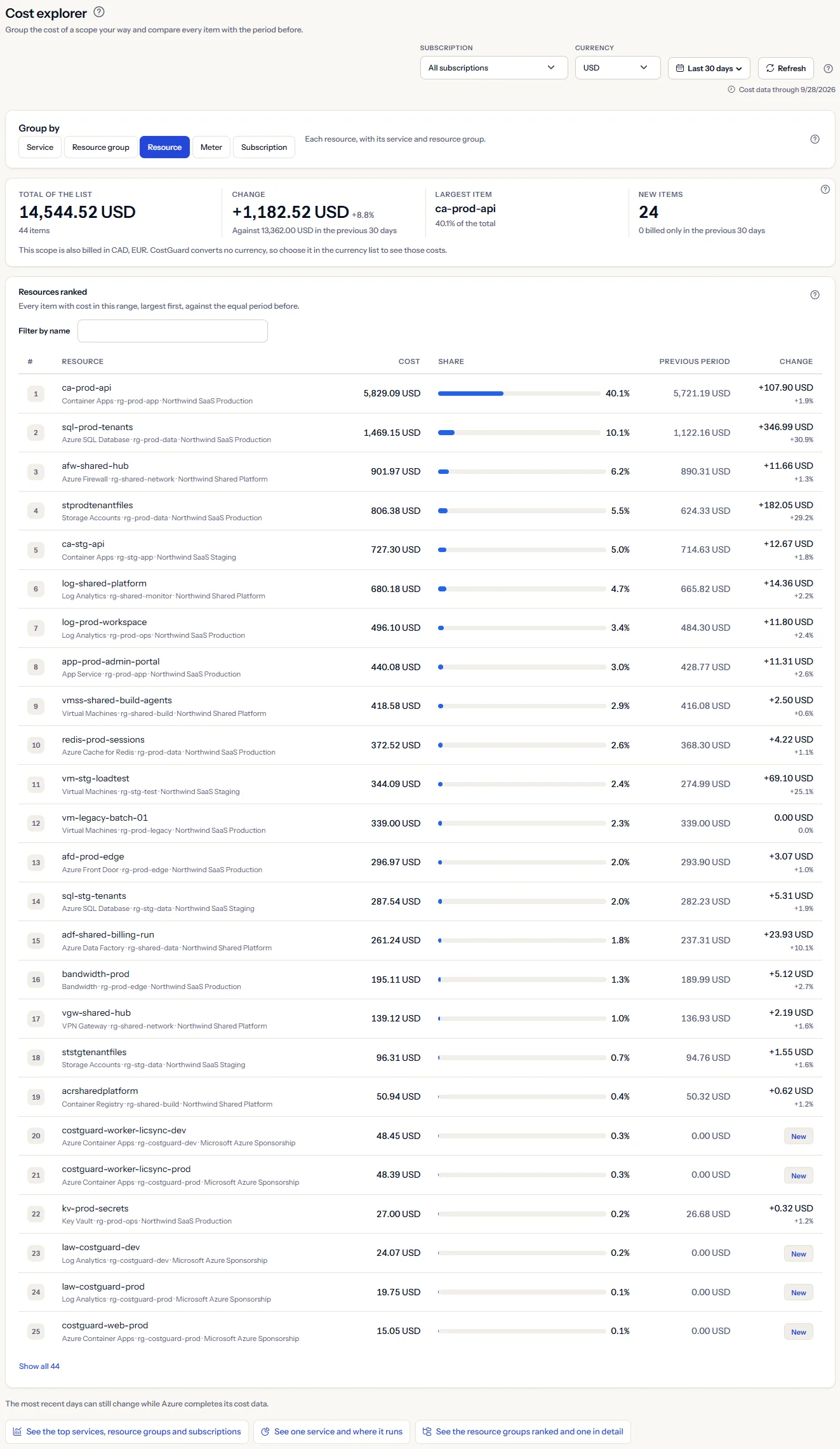Viewport: 840px width, 1449px height.
Task: Click the help icon in Group by panel
Action: point(815,139)
